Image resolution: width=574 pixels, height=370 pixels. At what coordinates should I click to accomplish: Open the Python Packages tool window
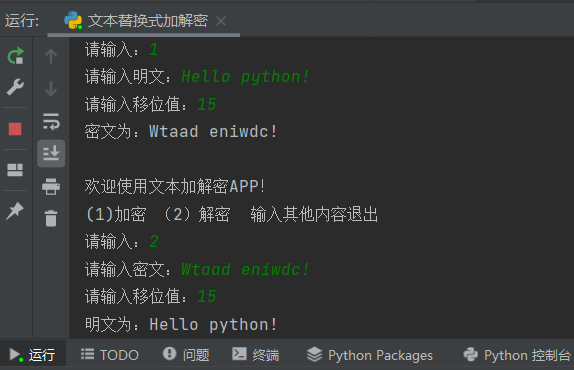coord(370,355)
